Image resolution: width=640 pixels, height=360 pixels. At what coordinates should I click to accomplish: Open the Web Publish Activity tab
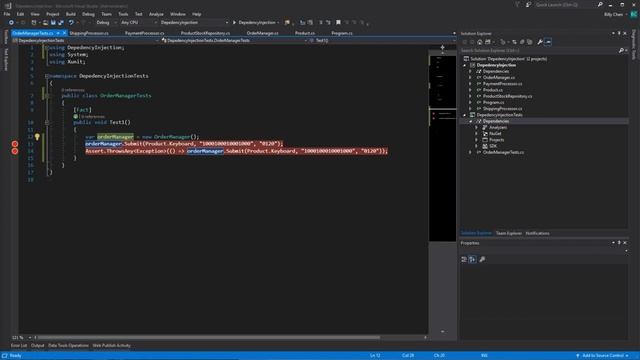(111, 346)
